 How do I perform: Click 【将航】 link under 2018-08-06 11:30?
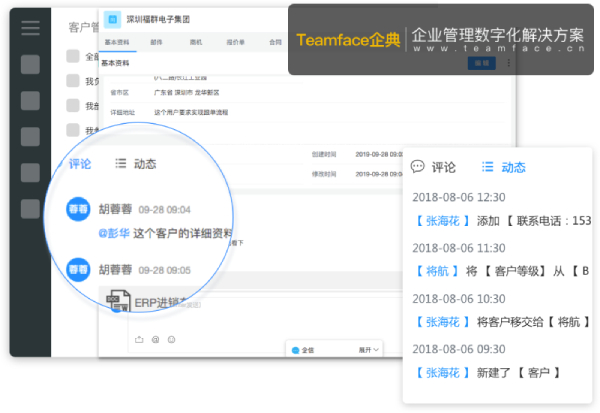tap(437, 271)
